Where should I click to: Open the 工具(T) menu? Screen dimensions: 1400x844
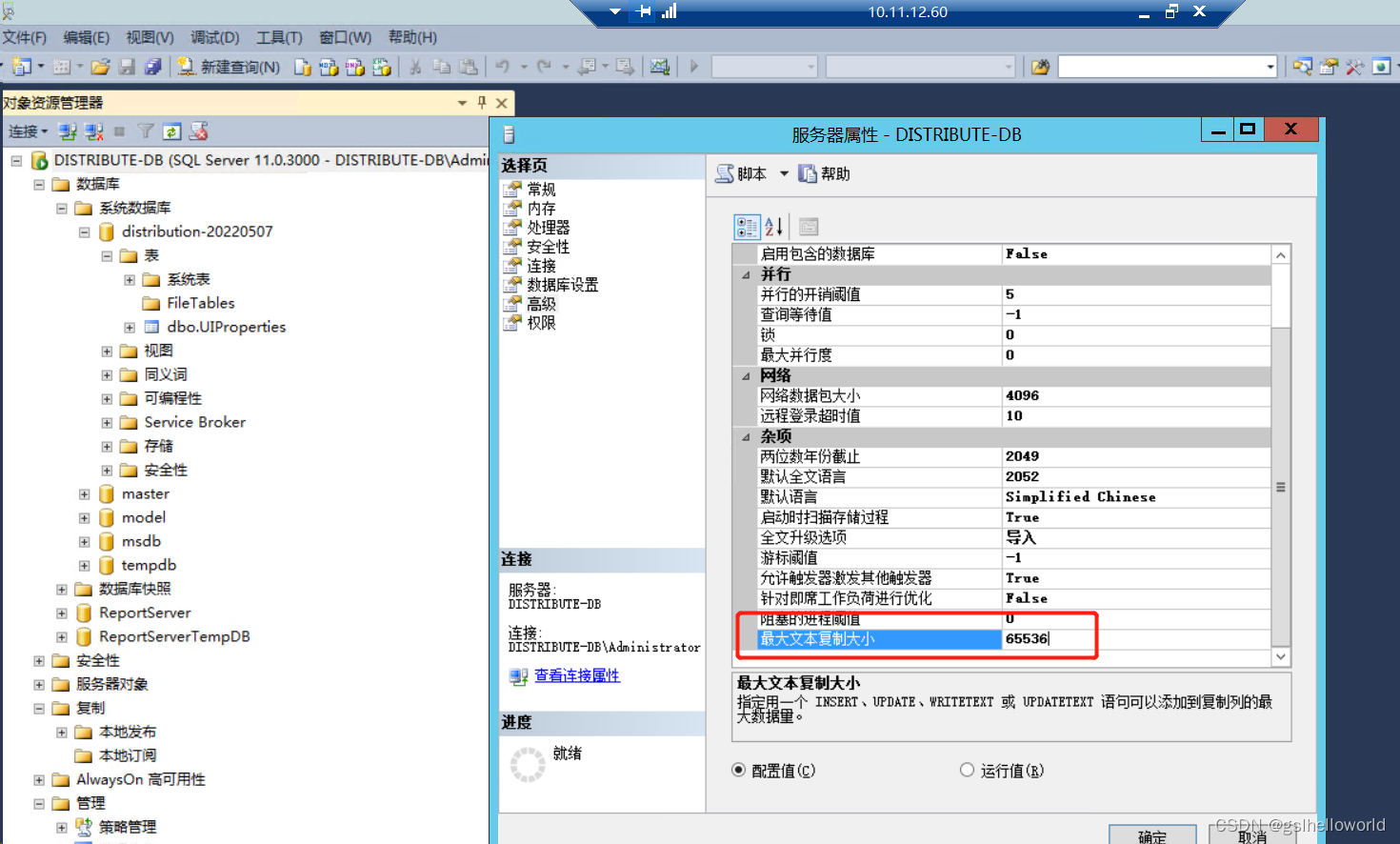(x=279, y=37)
